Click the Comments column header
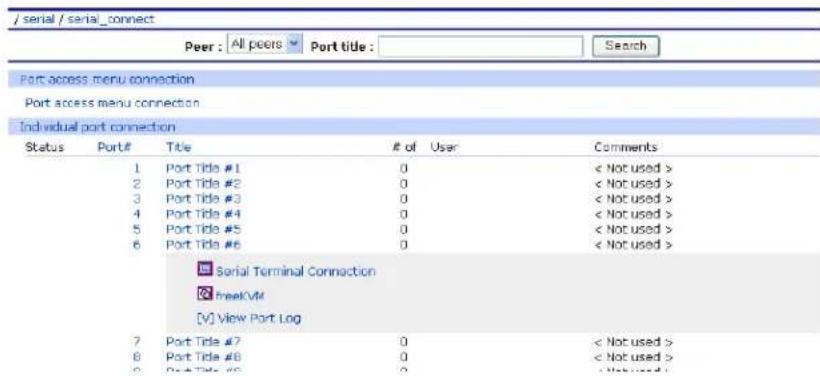 pyautogui.click(x=625, y=147)
